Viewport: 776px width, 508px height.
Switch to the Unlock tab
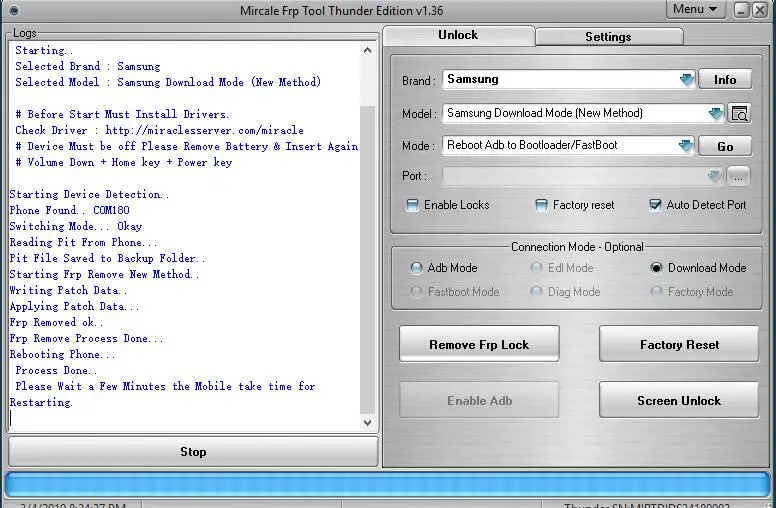[458, 35]
